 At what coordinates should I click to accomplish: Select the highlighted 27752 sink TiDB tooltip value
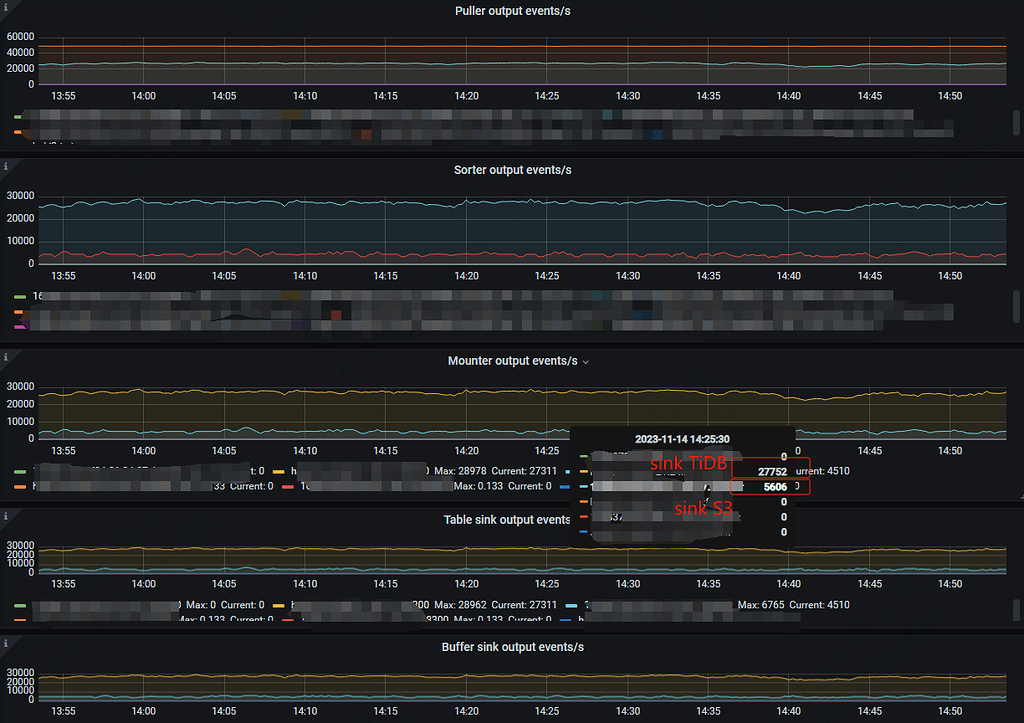point(771,471)
